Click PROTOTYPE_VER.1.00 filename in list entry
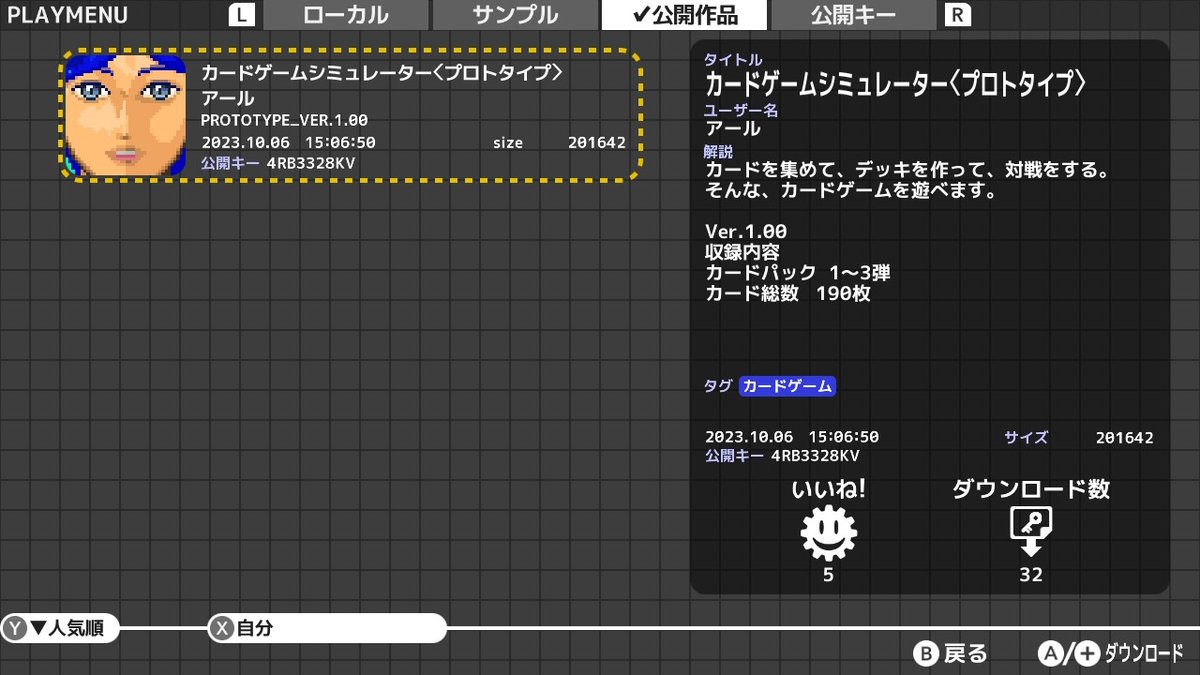 pos(284,120)
